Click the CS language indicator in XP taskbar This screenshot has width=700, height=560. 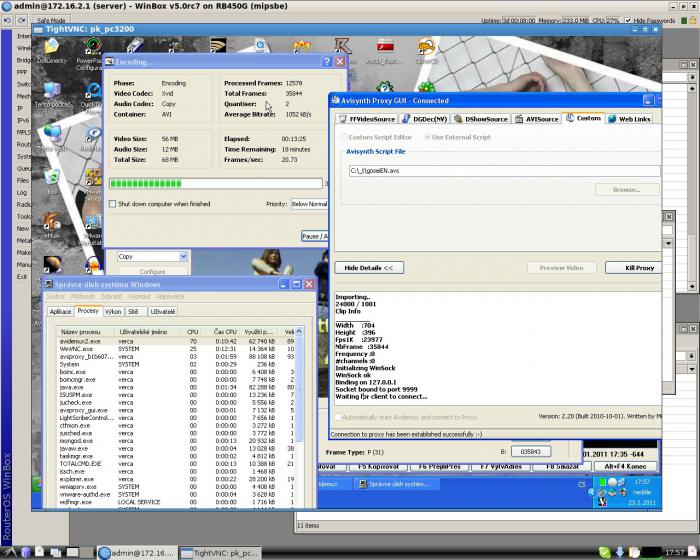pos(581,484)
